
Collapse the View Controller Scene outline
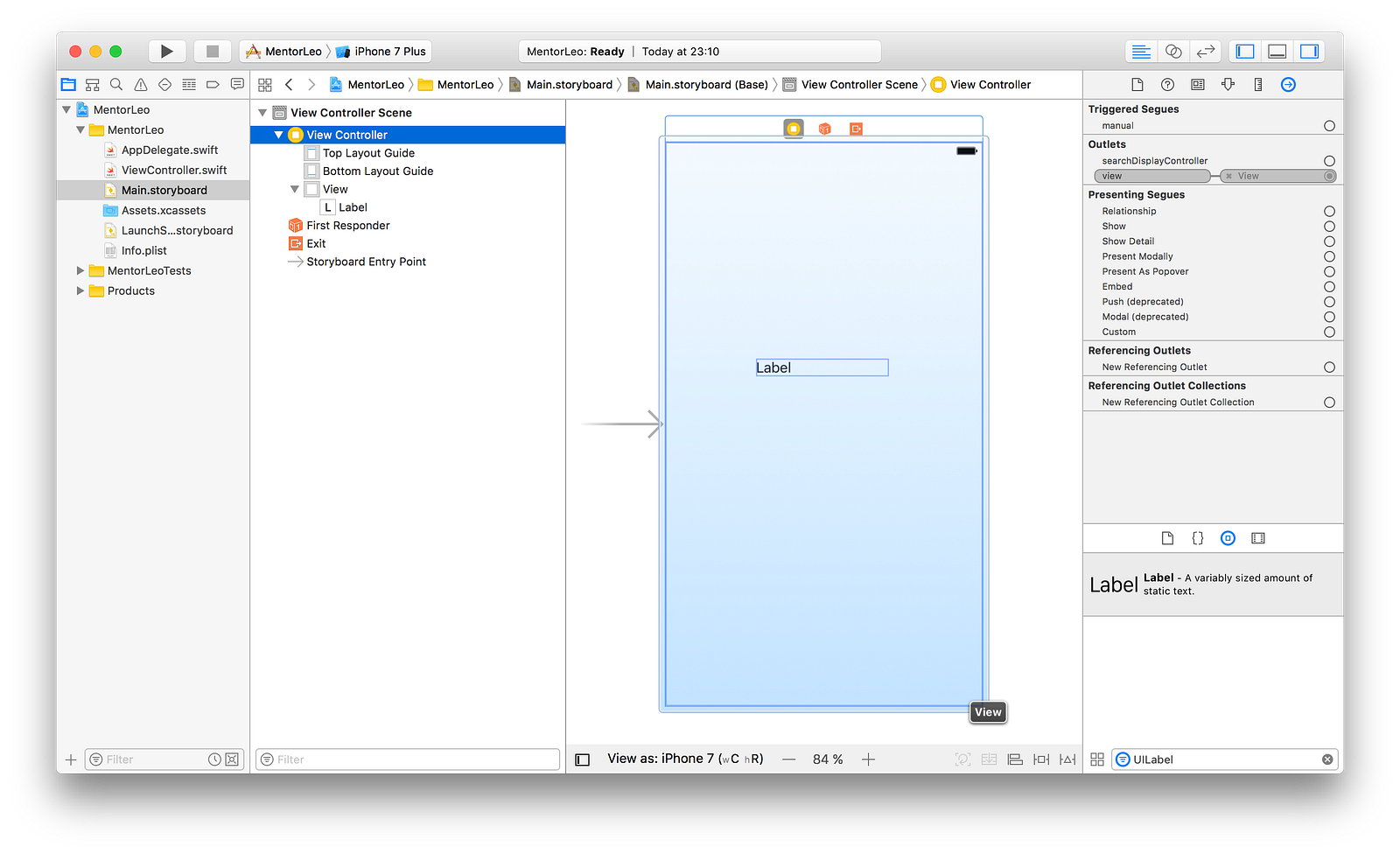coord(262,113)
